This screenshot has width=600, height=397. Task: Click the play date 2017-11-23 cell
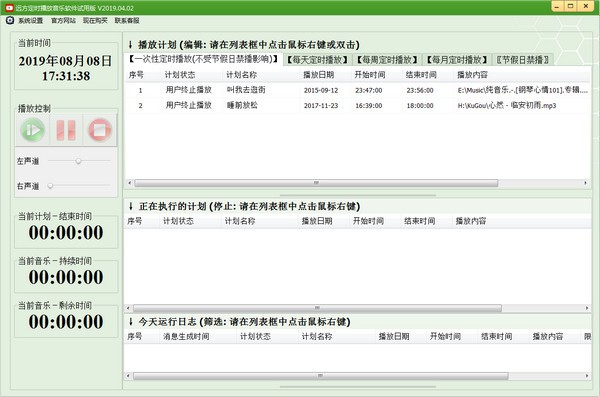(321, 106)
